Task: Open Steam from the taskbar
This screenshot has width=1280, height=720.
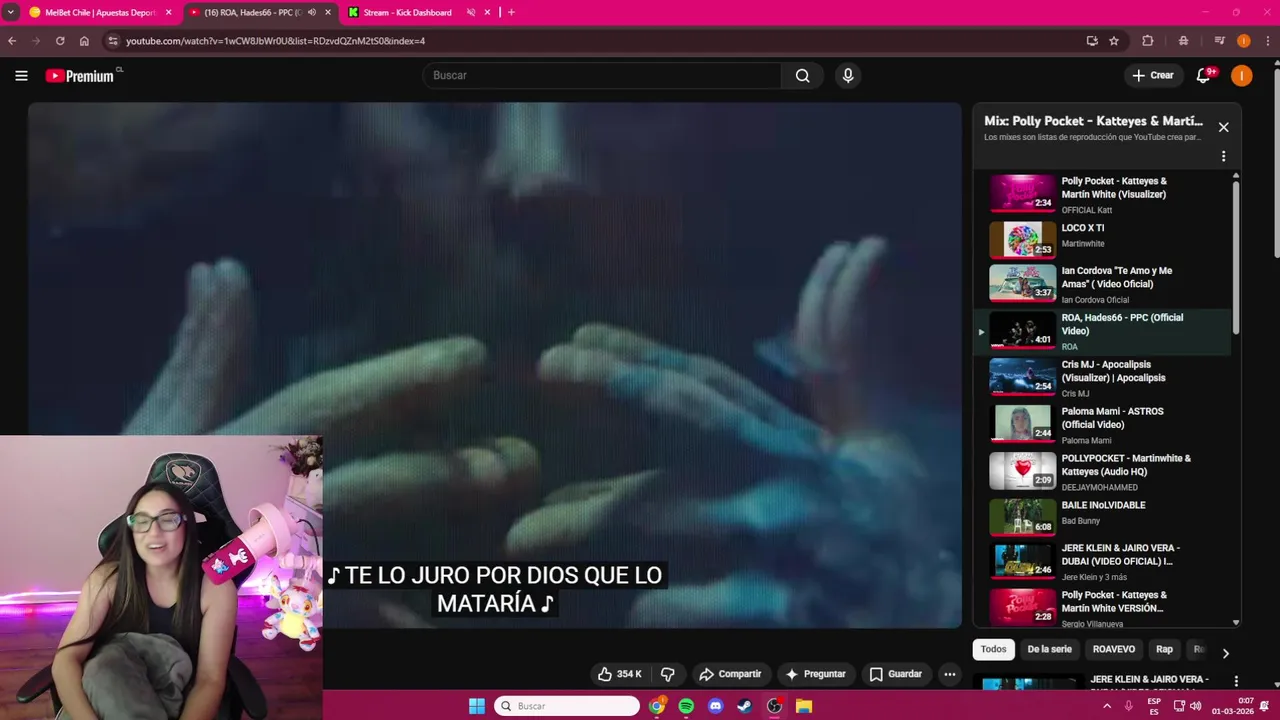Action: coord(744,706)
